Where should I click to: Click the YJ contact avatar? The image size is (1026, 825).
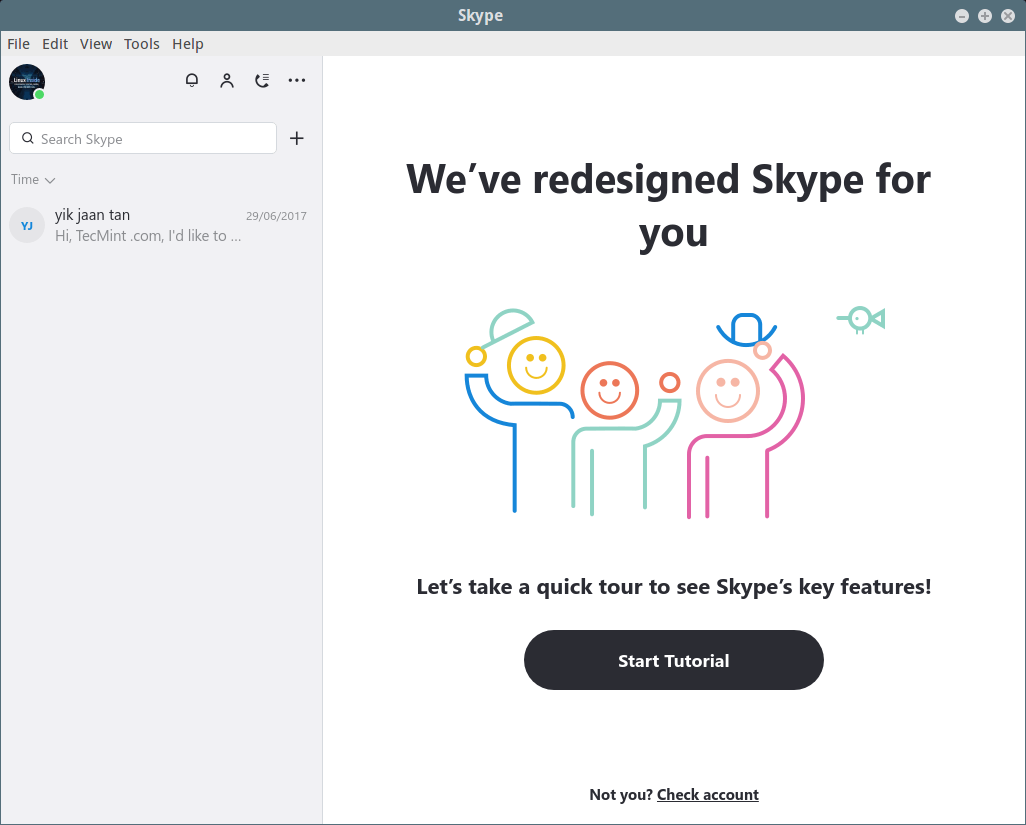27,226
